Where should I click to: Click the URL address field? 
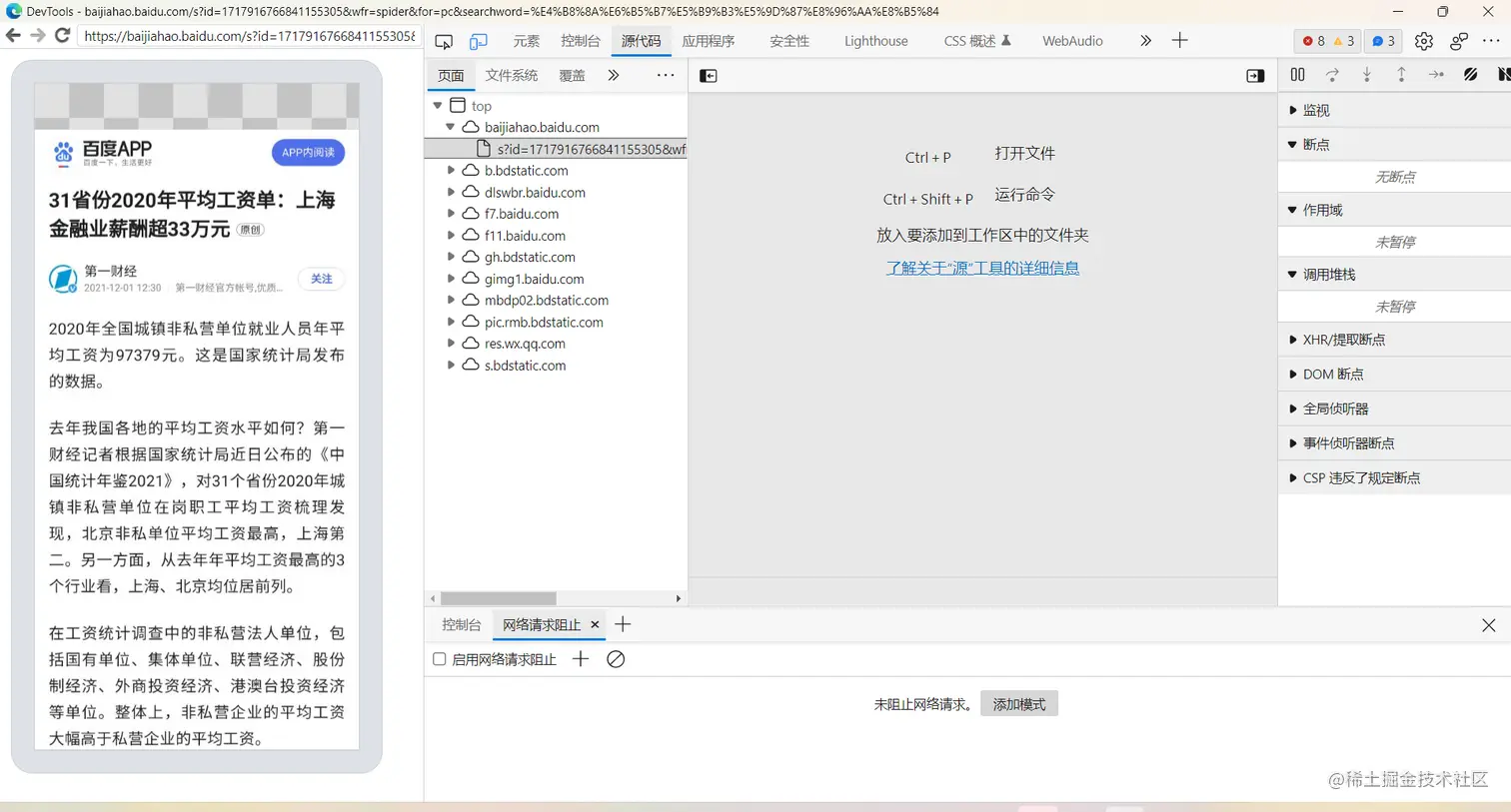click(250, 36)
